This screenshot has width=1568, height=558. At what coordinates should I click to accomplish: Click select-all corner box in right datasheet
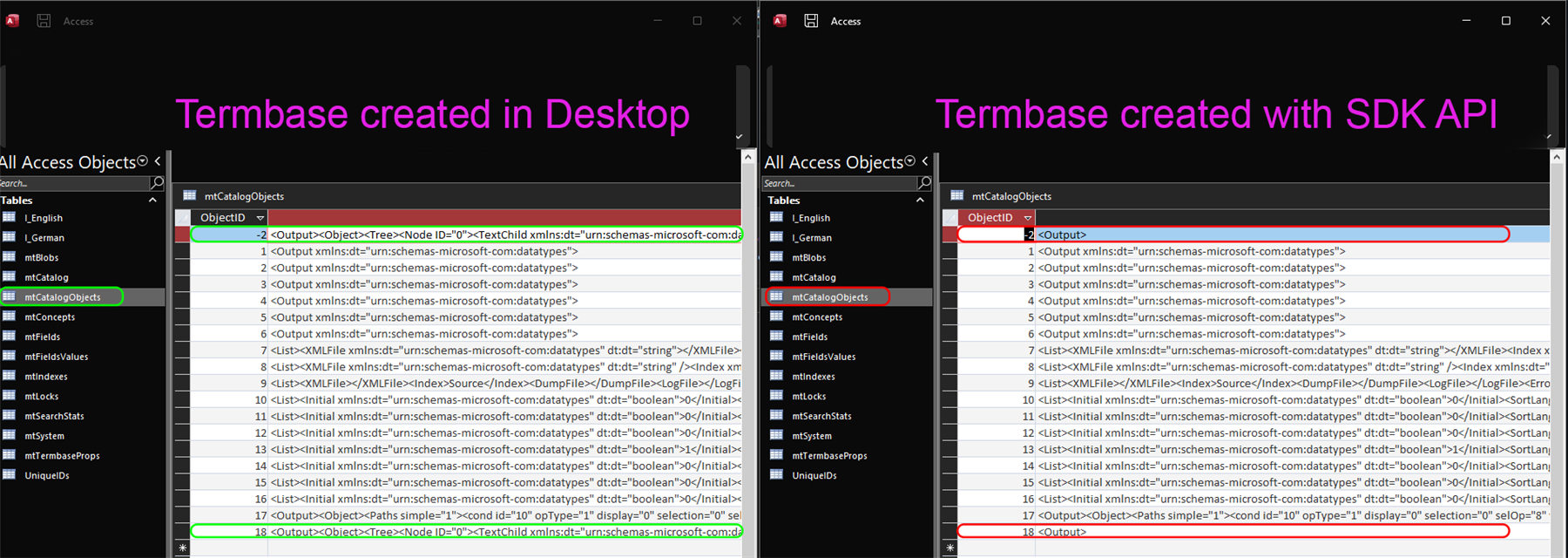click(950, 218)
